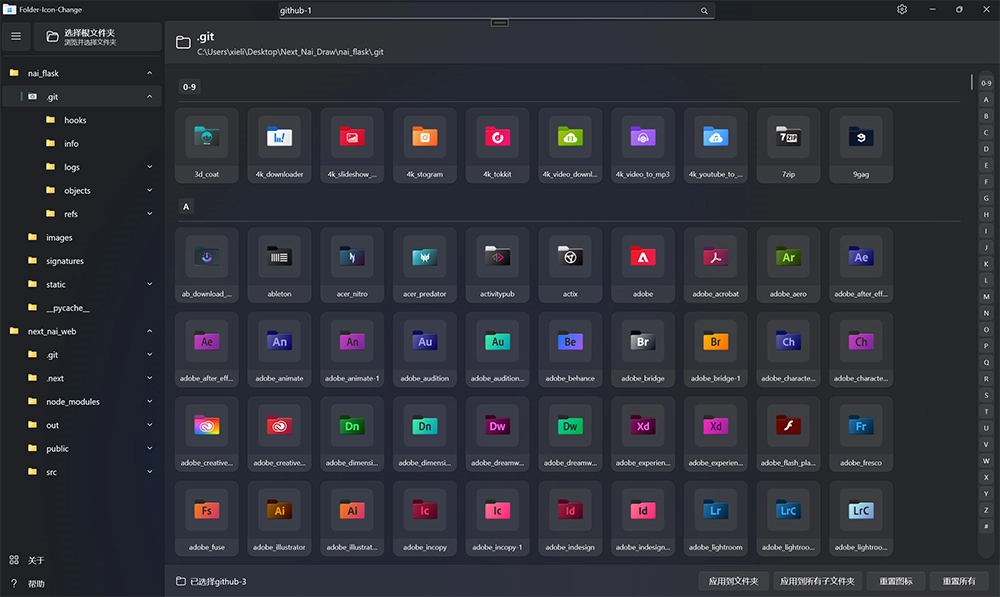Pick the 9gag folder icon
Viewport: 1000px width, 597px height.
[x=861, y=145]
